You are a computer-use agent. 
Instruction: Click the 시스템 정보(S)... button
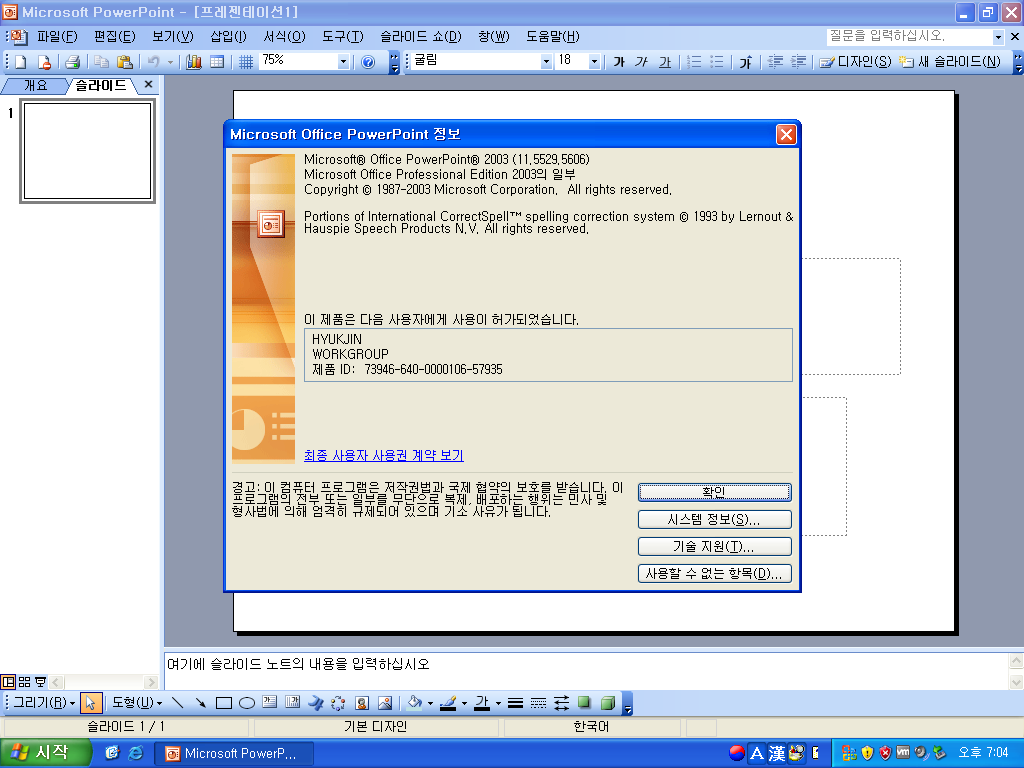[714, 519]
